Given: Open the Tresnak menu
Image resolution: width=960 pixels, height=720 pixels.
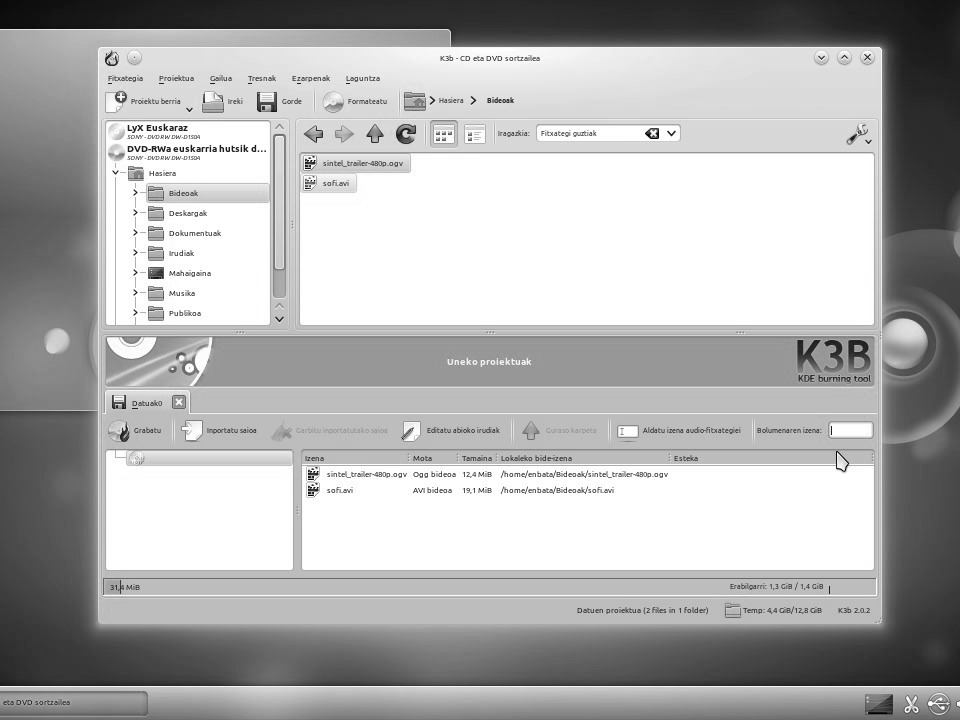Looking at the screenshot, I should tap(262, 78).
